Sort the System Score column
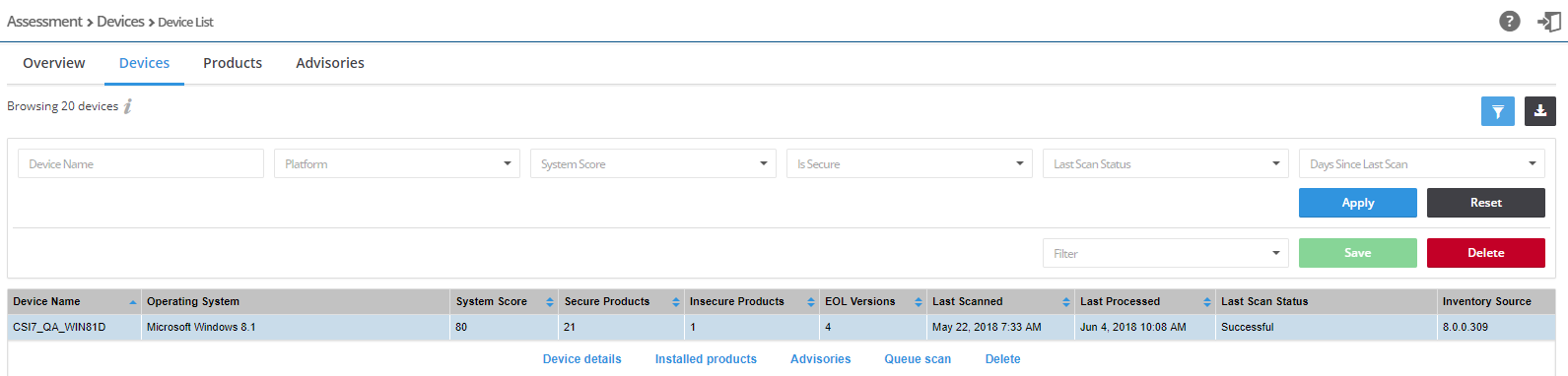The height and width of the screenshot is (376, 1568). (x=550, y=302)
